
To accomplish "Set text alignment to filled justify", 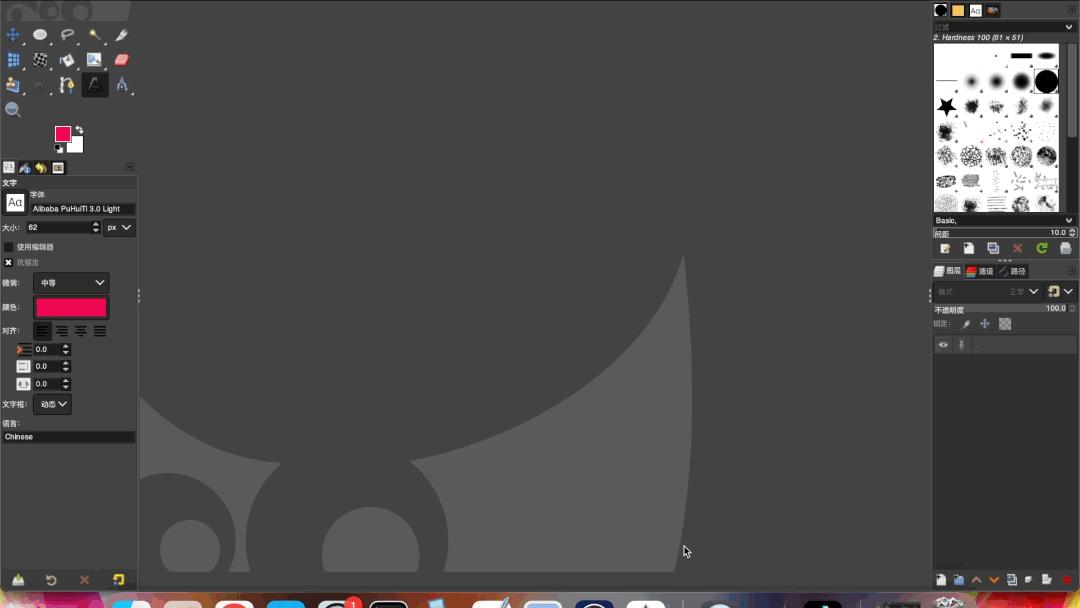I will [x=100, y=331].
